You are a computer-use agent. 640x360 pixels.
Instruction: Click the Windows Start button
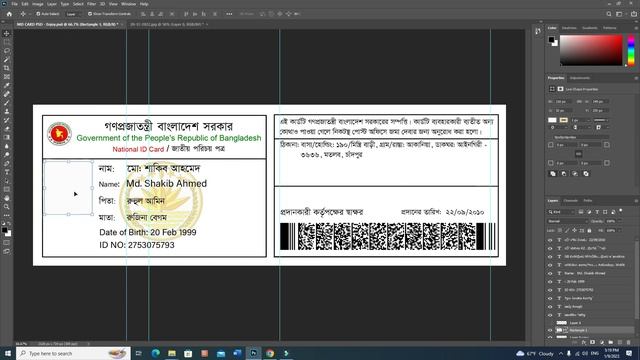pos(7,353)
